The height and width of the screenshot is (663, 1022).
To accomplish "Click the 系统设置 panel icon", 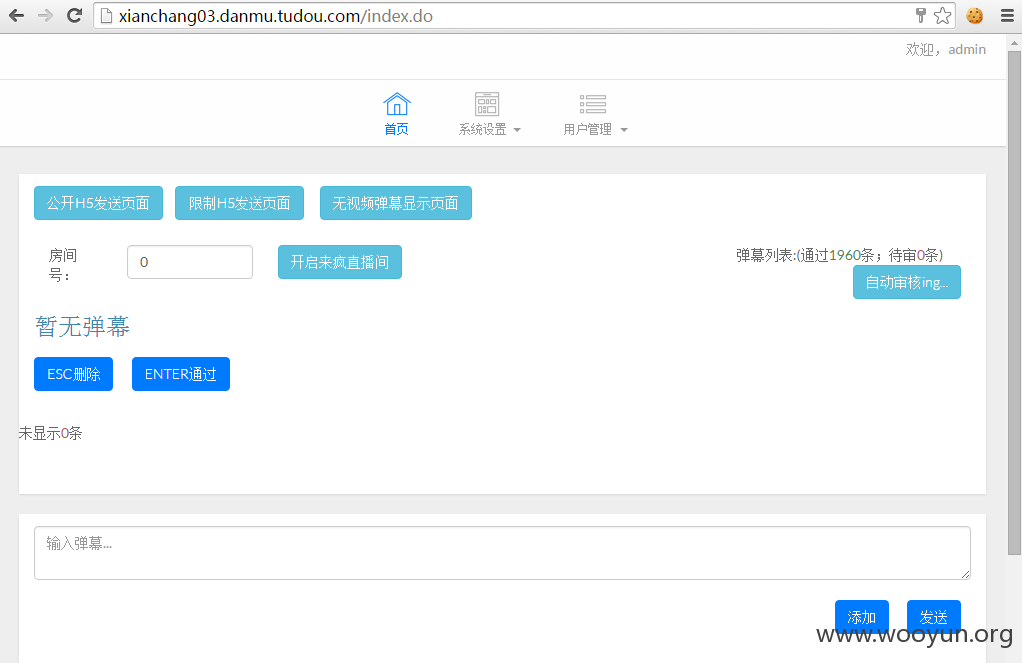I will (487, 104).
